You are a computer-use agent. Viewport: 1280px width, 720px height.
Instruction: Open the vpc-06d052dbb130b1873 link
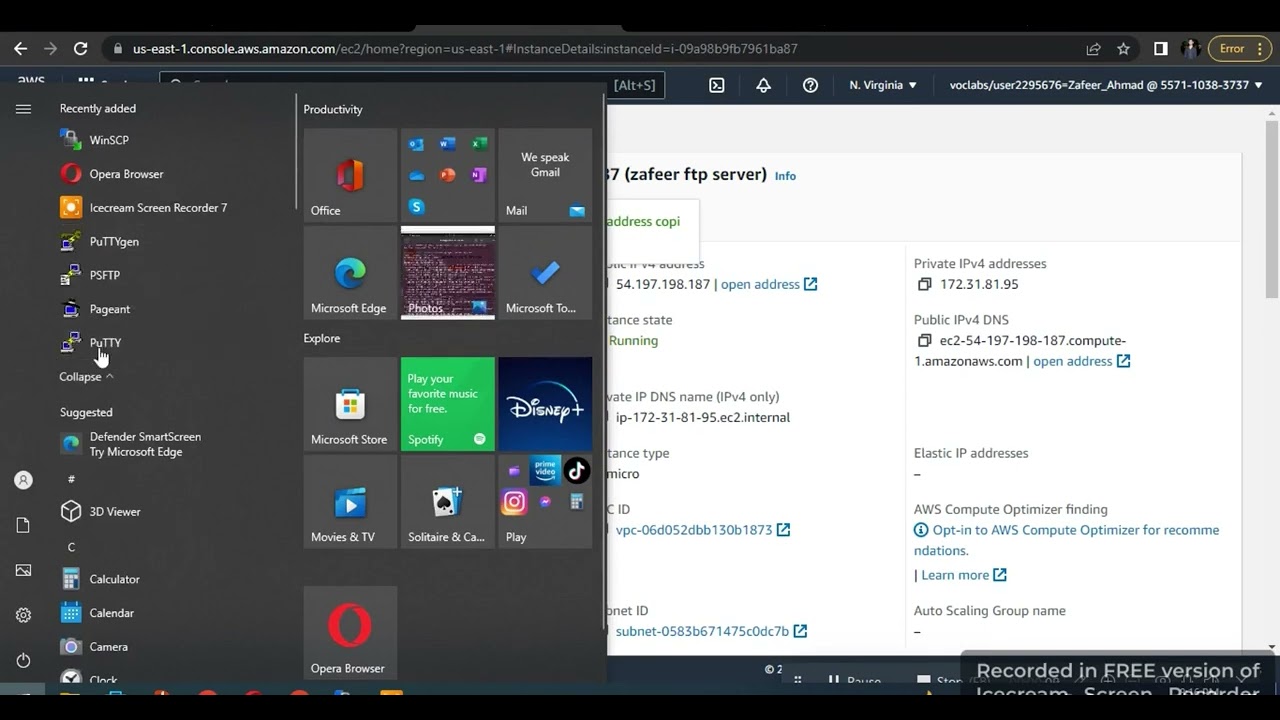703,530
